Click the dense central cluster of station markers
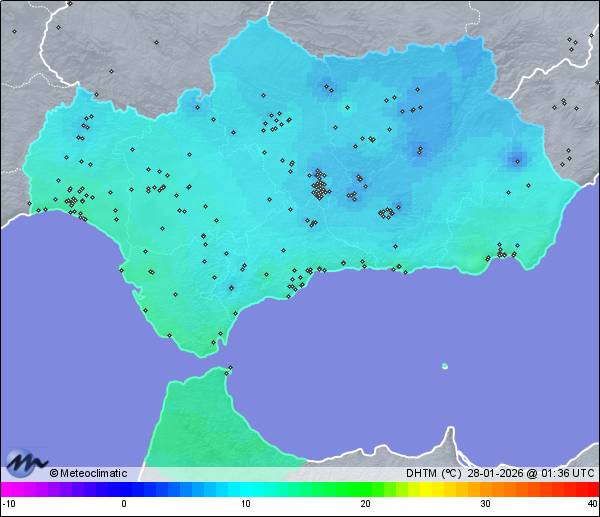The height and width of the screenshot is (517, 600). pos(319,187)
